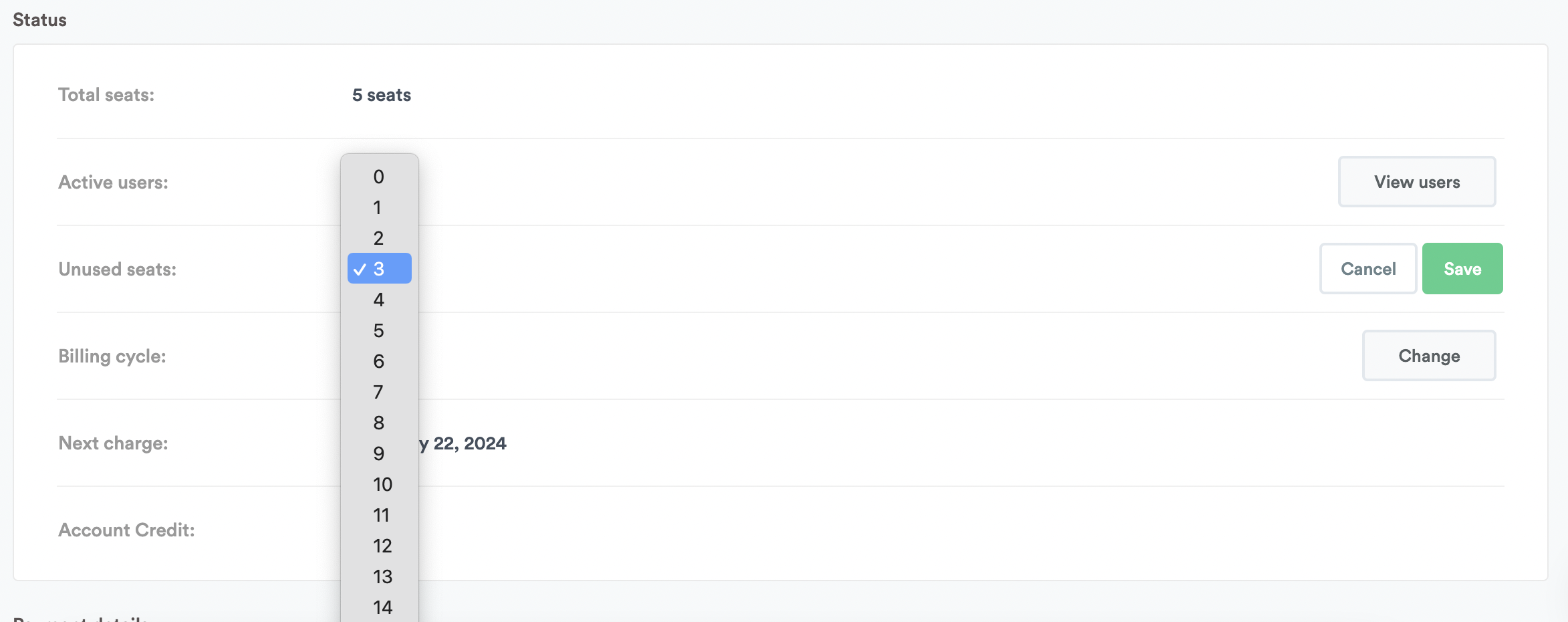Click the checked option 3
This screenshot has width=1568, height=622.
pos(379,269)
